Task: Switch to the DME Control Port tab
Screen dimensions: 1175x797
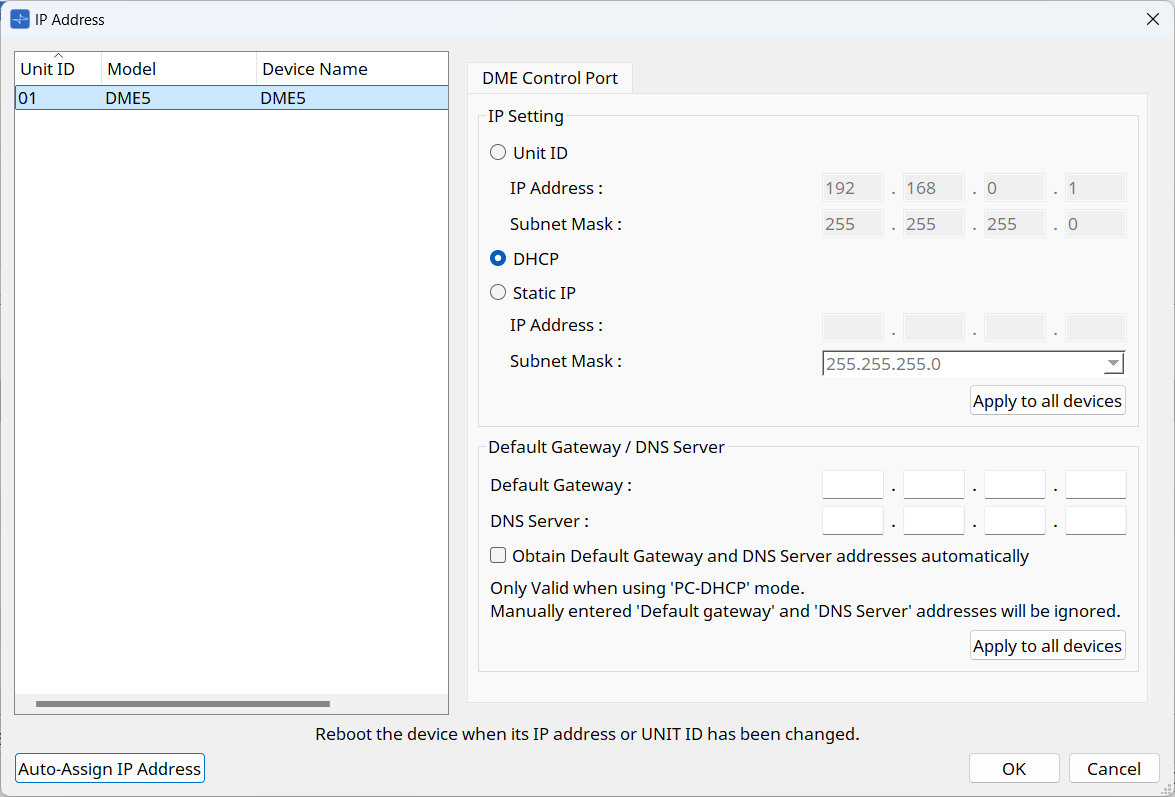Action: coord(550,78)
